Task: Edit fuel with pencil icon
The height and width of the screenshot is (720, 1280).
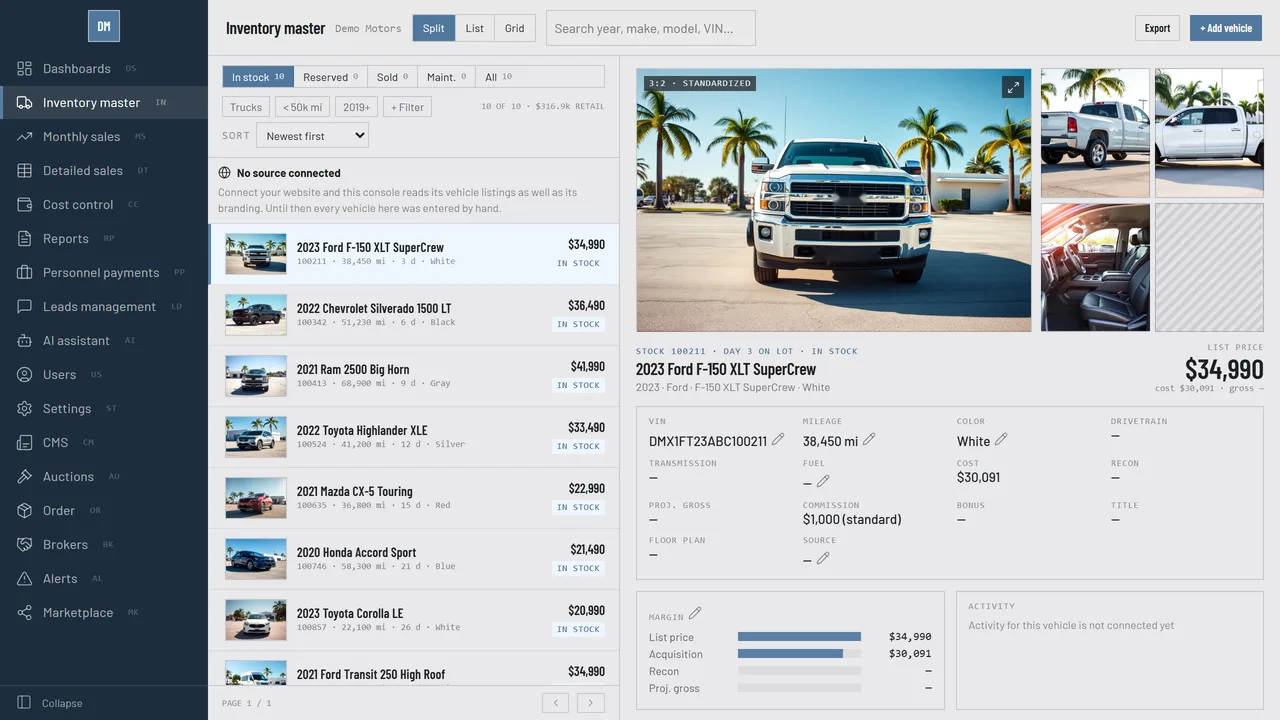Action: pos(823,481)
